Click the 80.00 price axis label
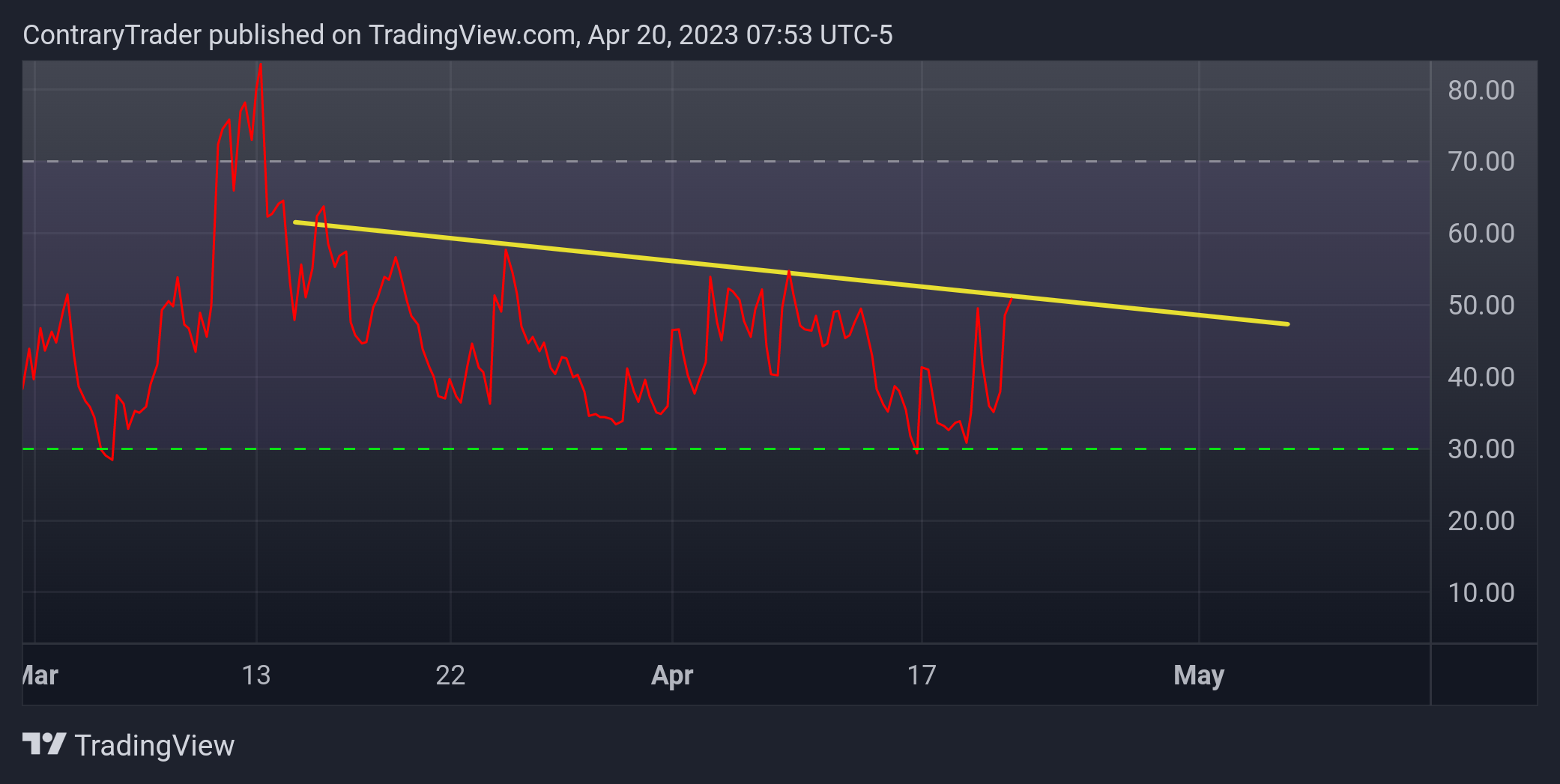Viewport: 1560px width, 784px height. pyautogui.click(x=1481, y=90)
